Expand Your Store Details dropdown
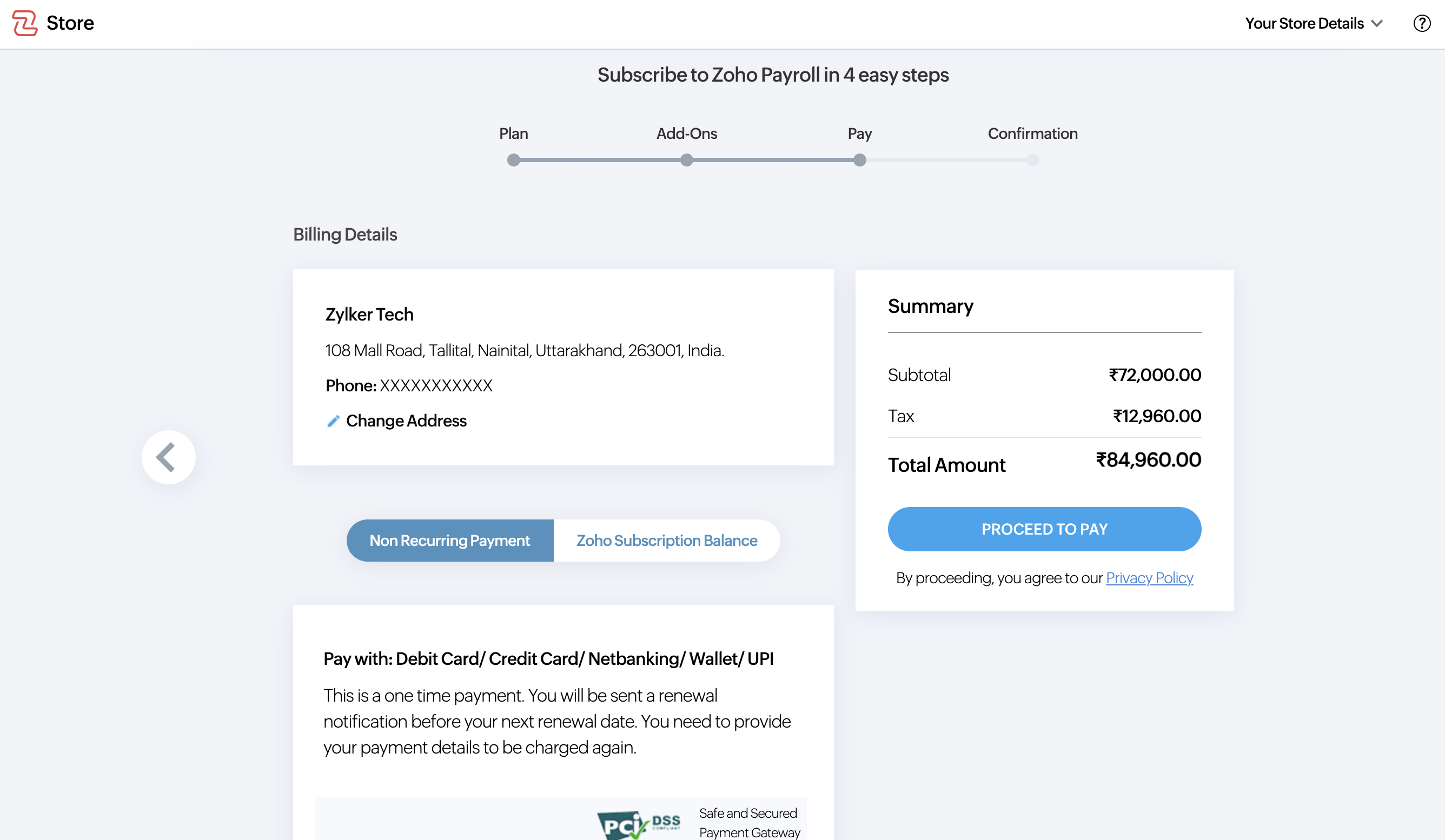The image size is (1445, 840). (x=1304, y=23)
